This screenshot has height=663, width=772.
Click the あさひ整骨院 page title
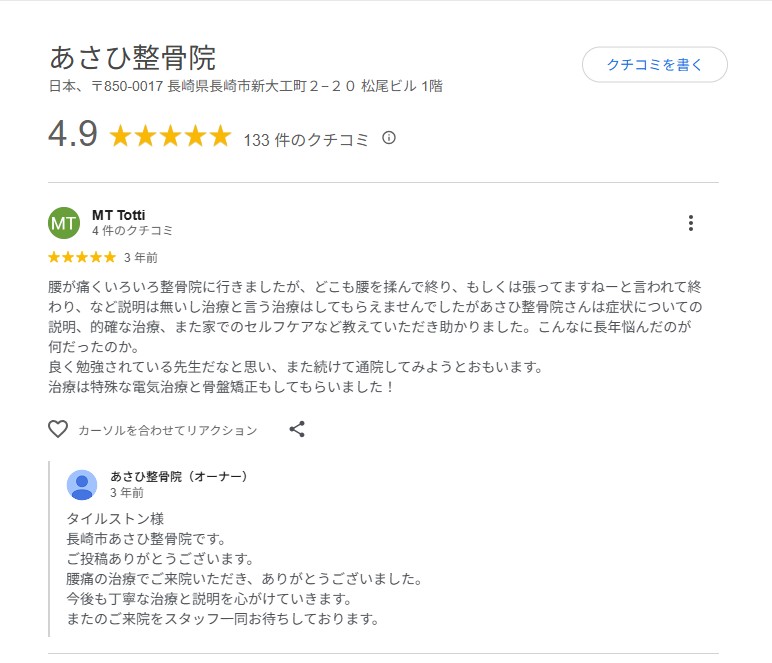[x=132, y=57]
